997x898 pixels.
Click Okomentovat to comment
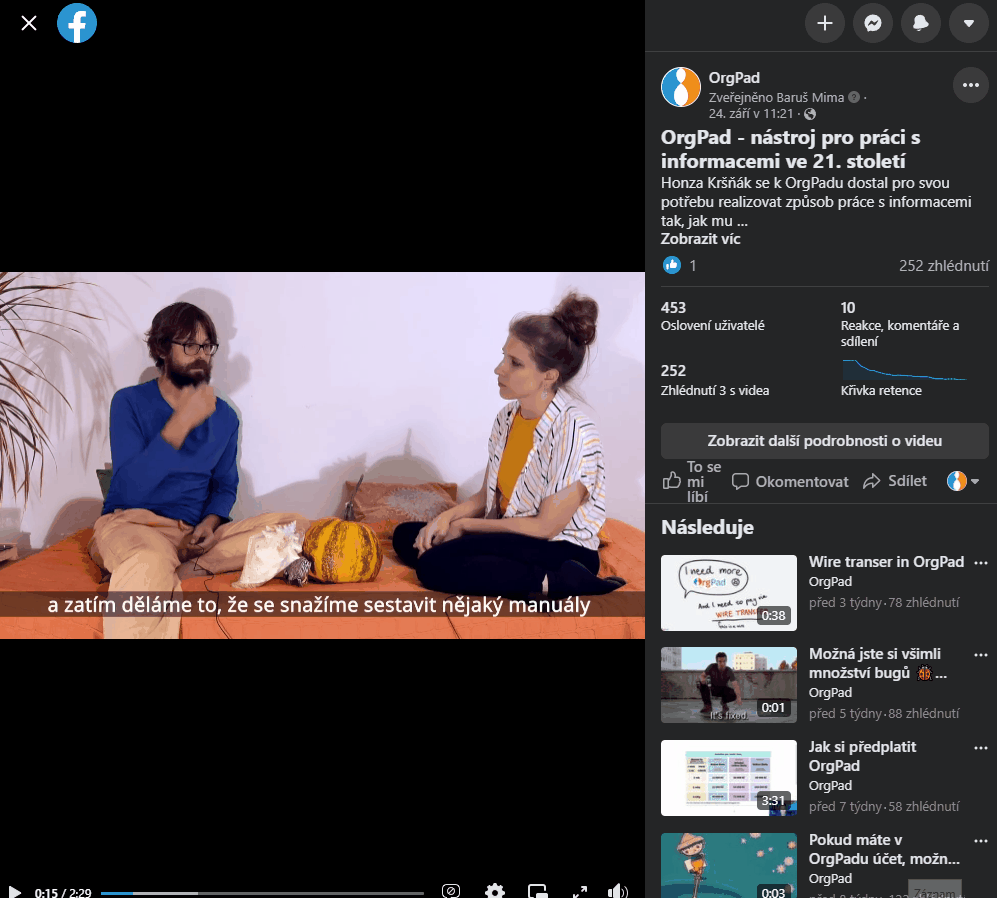coord(790,481)
